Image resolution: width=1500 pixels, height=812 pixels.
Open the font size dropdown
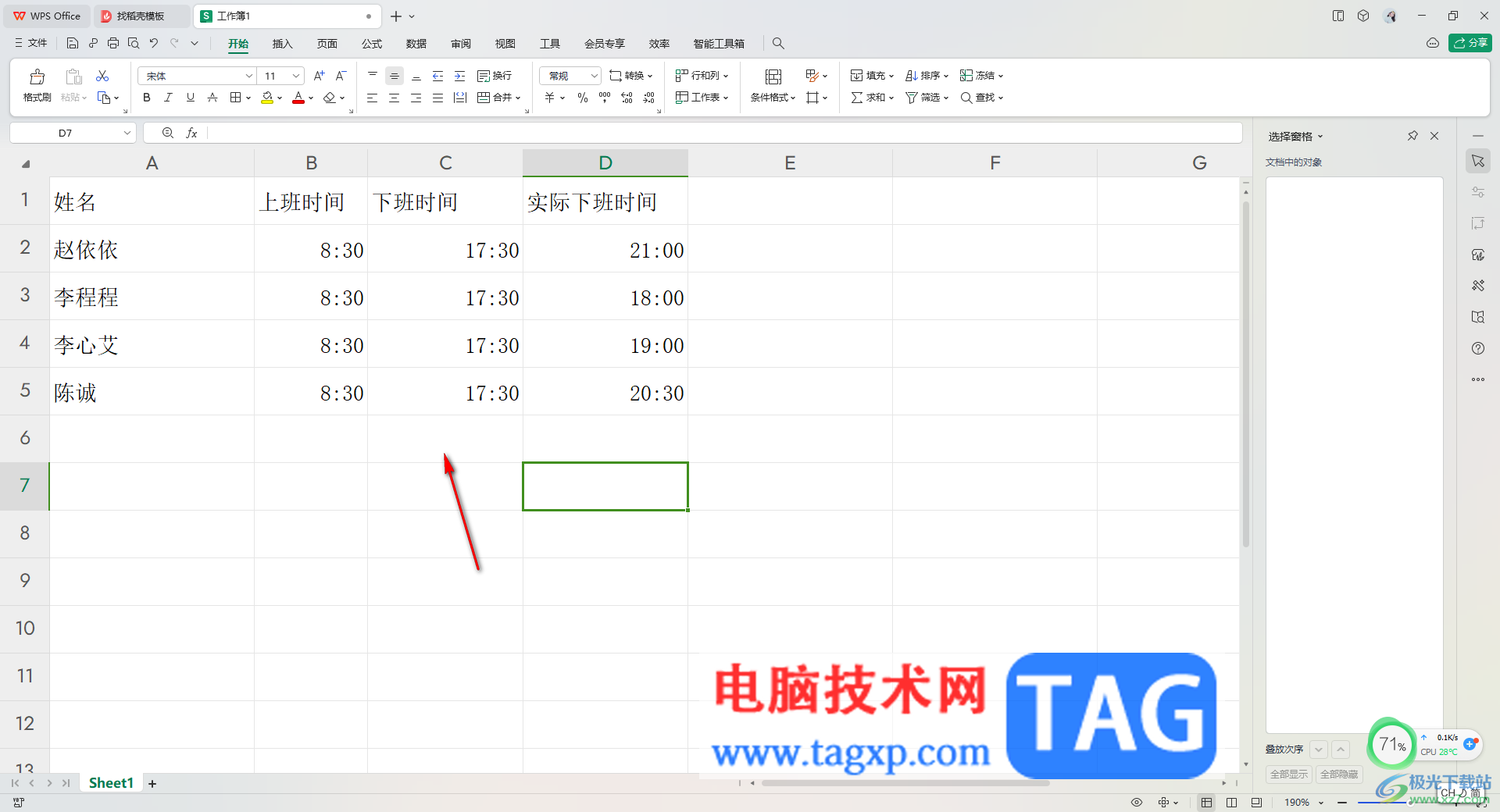click(296, 76)
